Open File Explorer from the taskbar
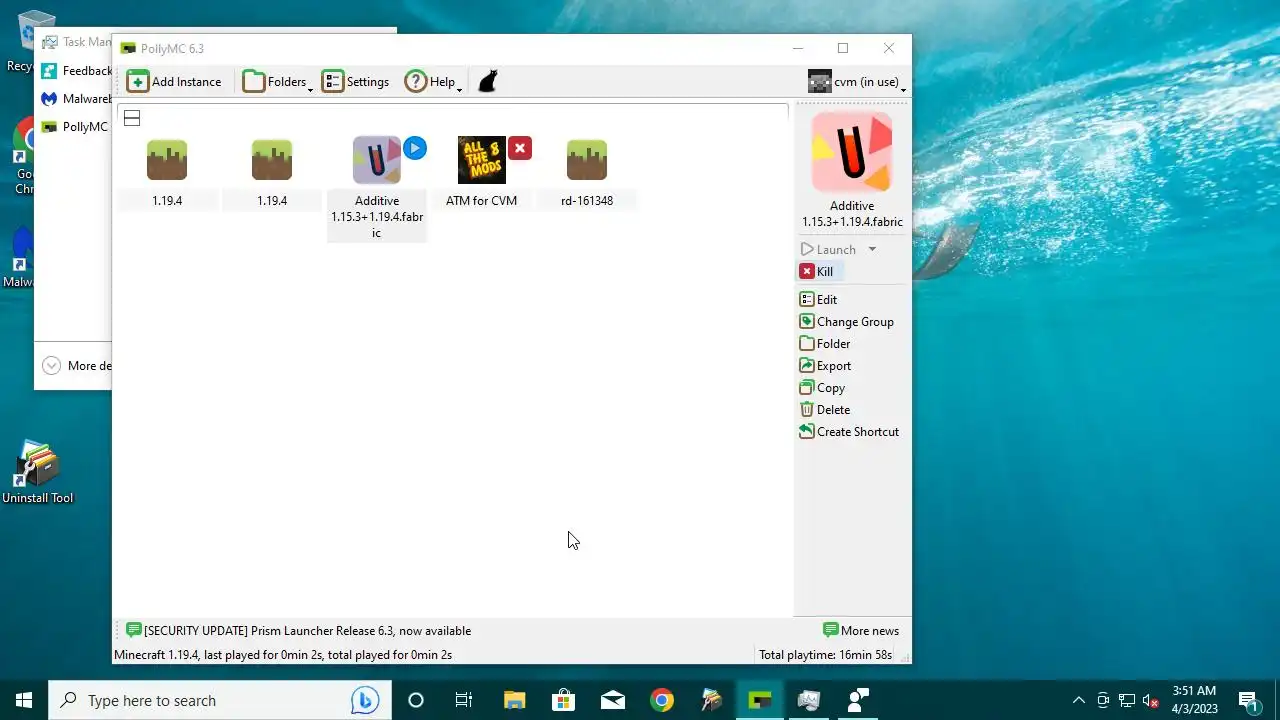 click(x=514, y=700)
